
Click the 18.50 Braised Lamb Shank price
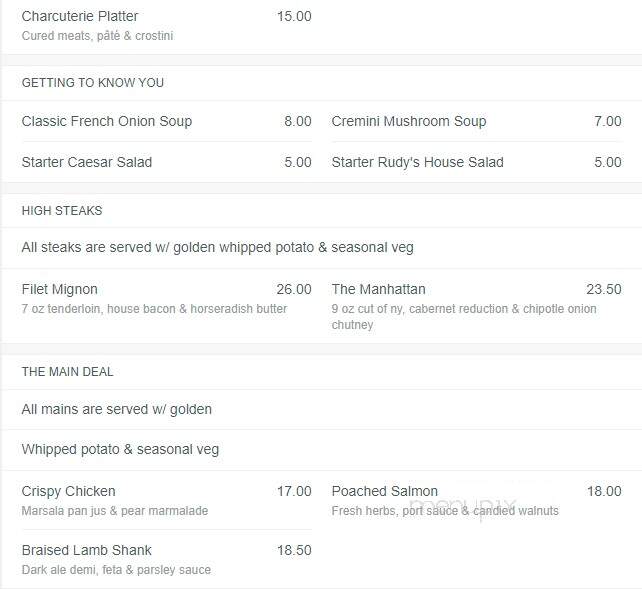pos(294,550)
